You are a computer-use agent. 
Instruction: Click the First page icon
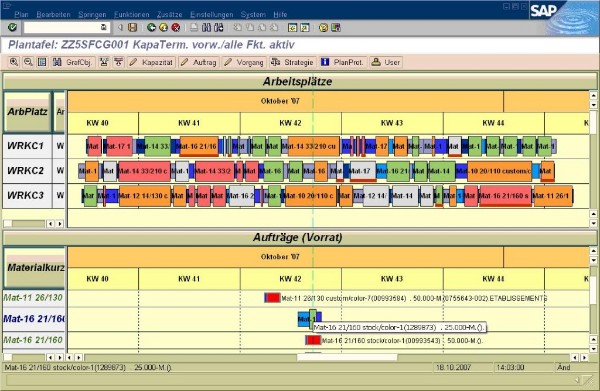(238, 28)
